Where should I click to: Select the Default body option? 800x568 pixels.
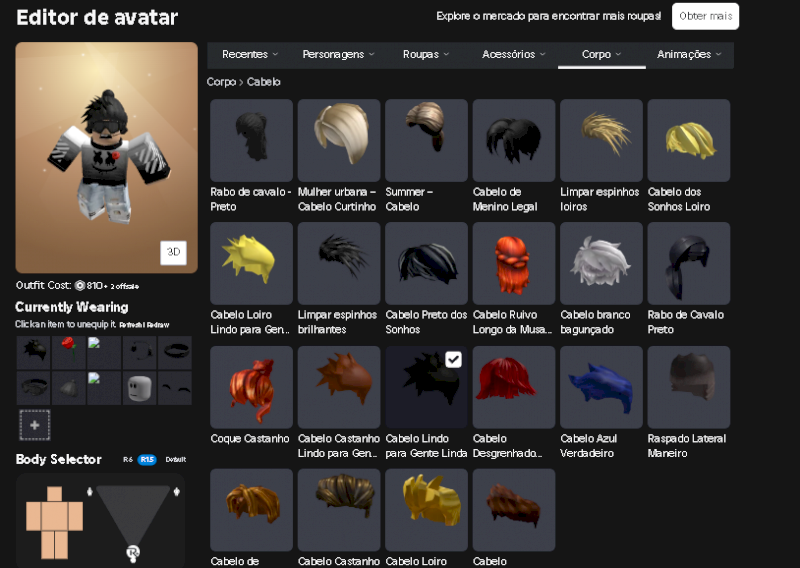(x=176, y=459)
